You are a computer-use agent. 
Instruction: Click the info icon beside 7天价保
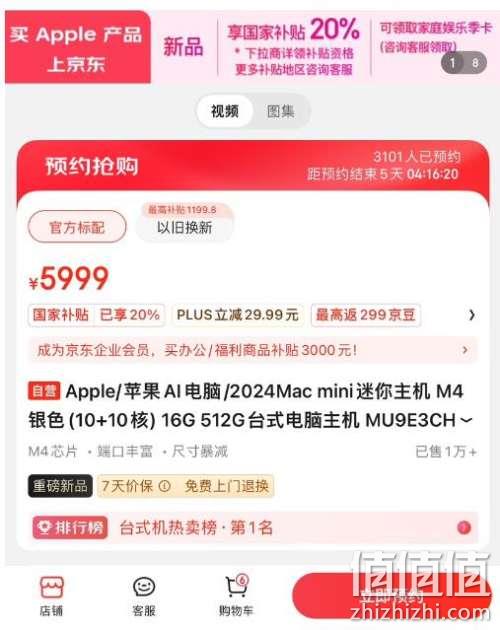point(165,487)
